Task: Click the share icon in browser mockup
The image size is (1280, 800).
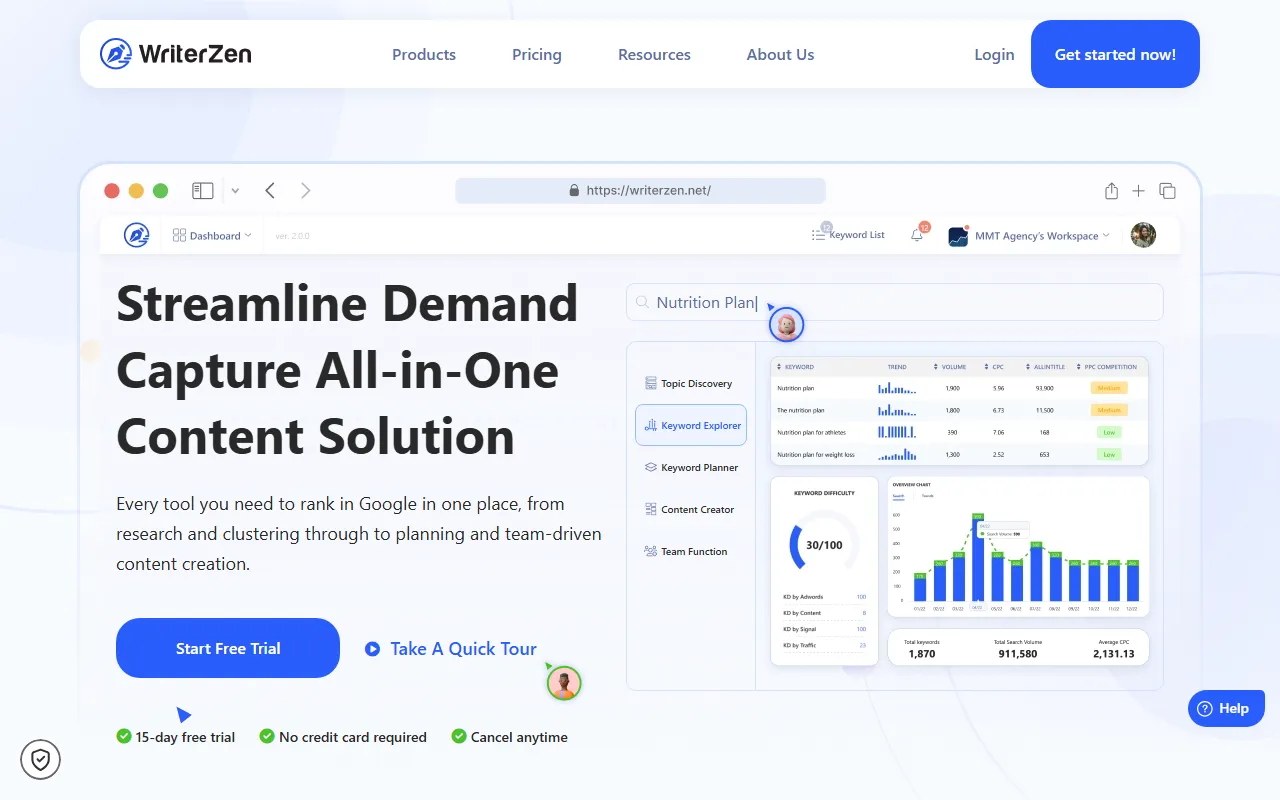Action: (x=1111, y=191)
